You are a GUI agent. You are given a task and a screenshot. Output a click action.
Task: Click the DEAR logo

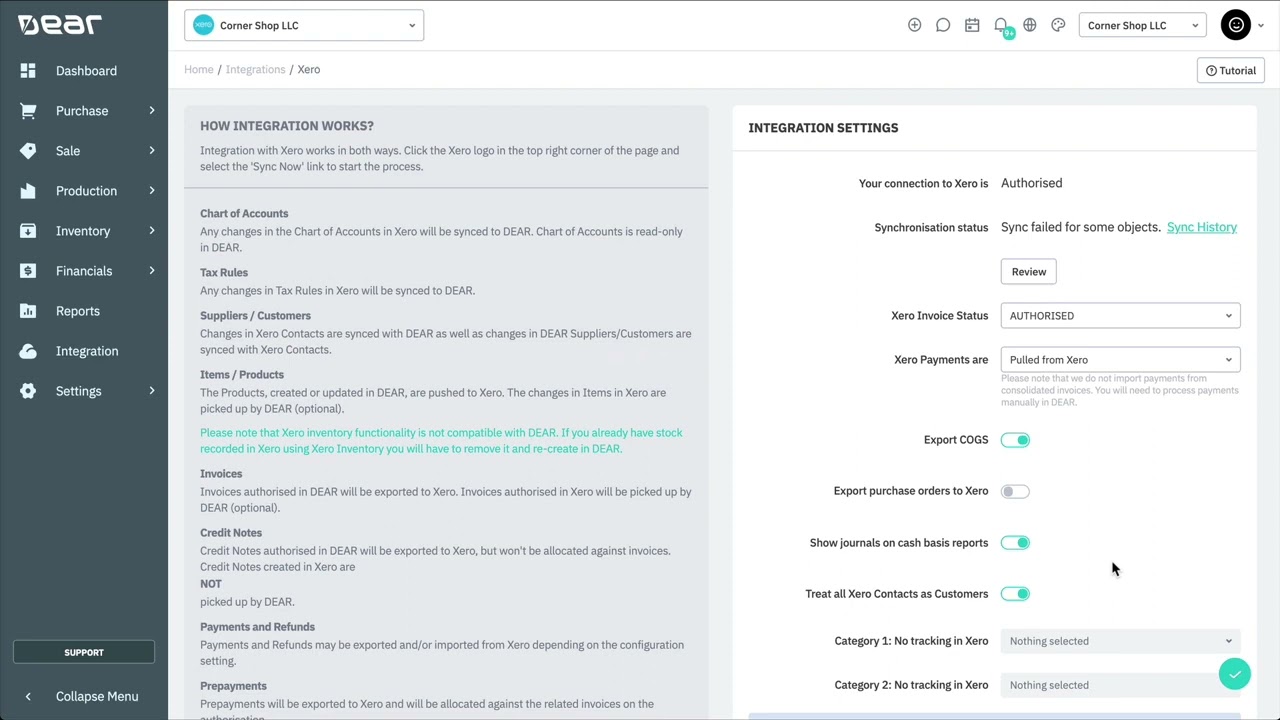[x=60, y=25]
